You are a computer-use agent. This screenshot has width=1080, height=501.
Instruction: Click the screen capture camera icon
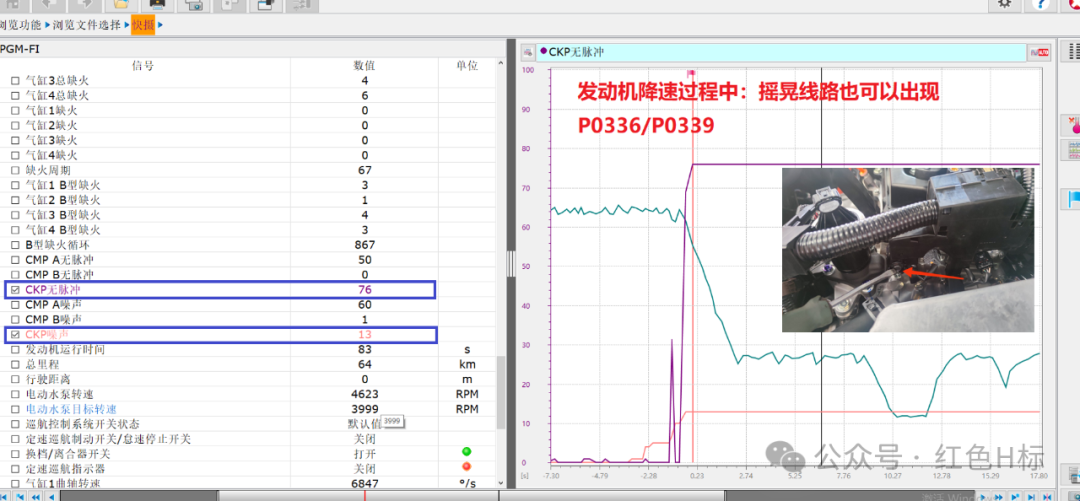click(193, 6)
